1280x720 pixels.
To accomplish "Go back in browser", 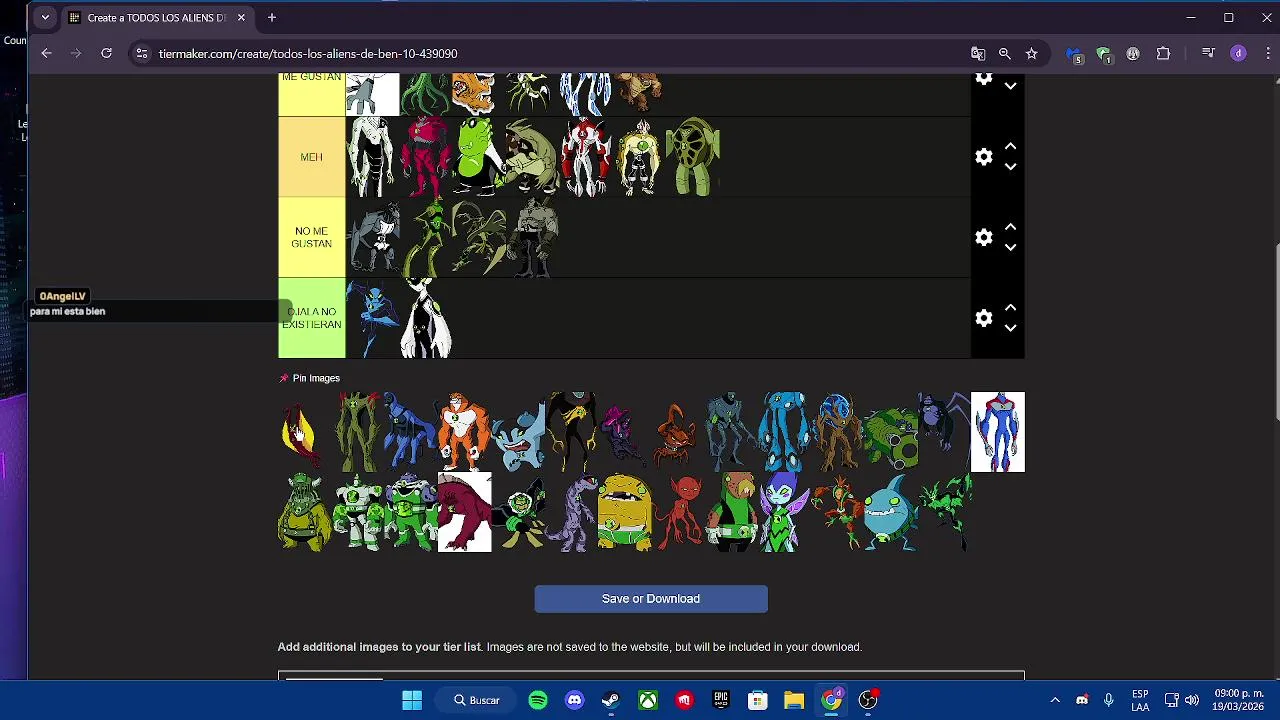I will [x=46, y=53].
